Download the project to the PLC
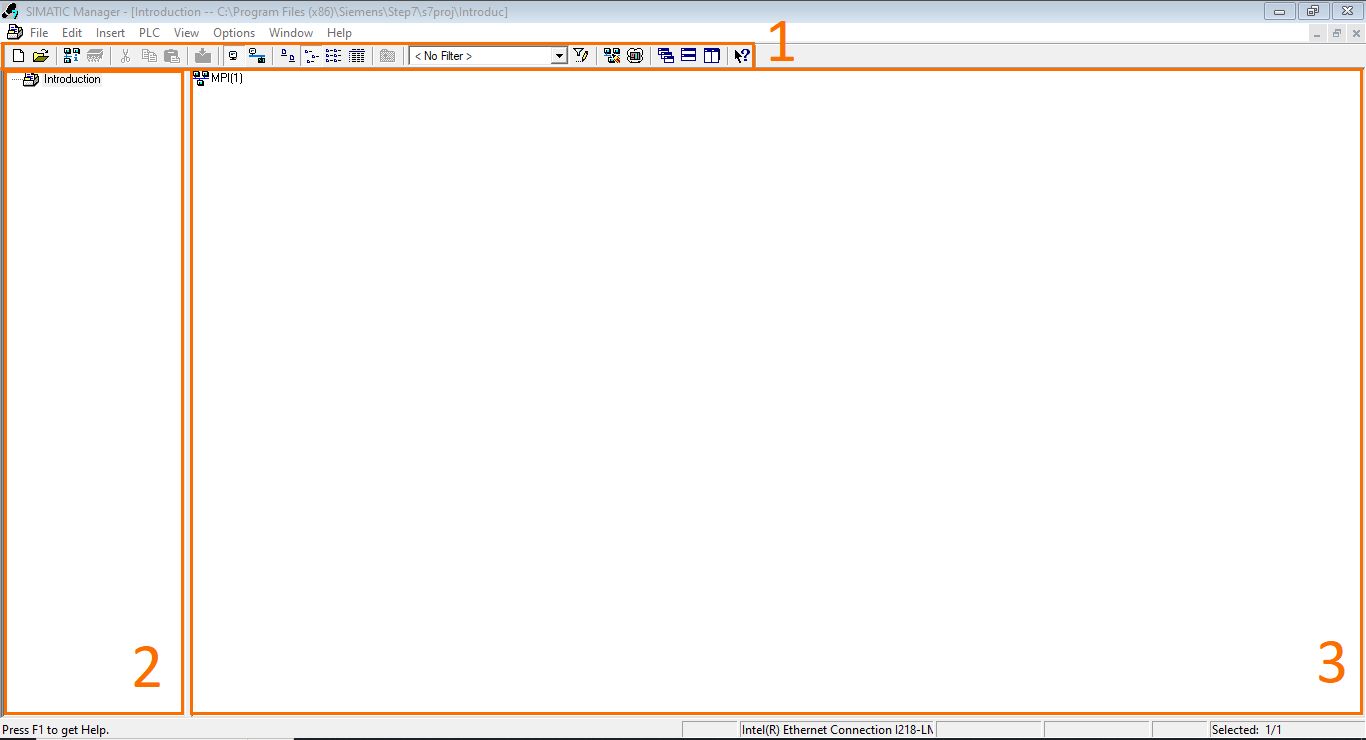Screen dimensions: 1366x740 [203, 55]
